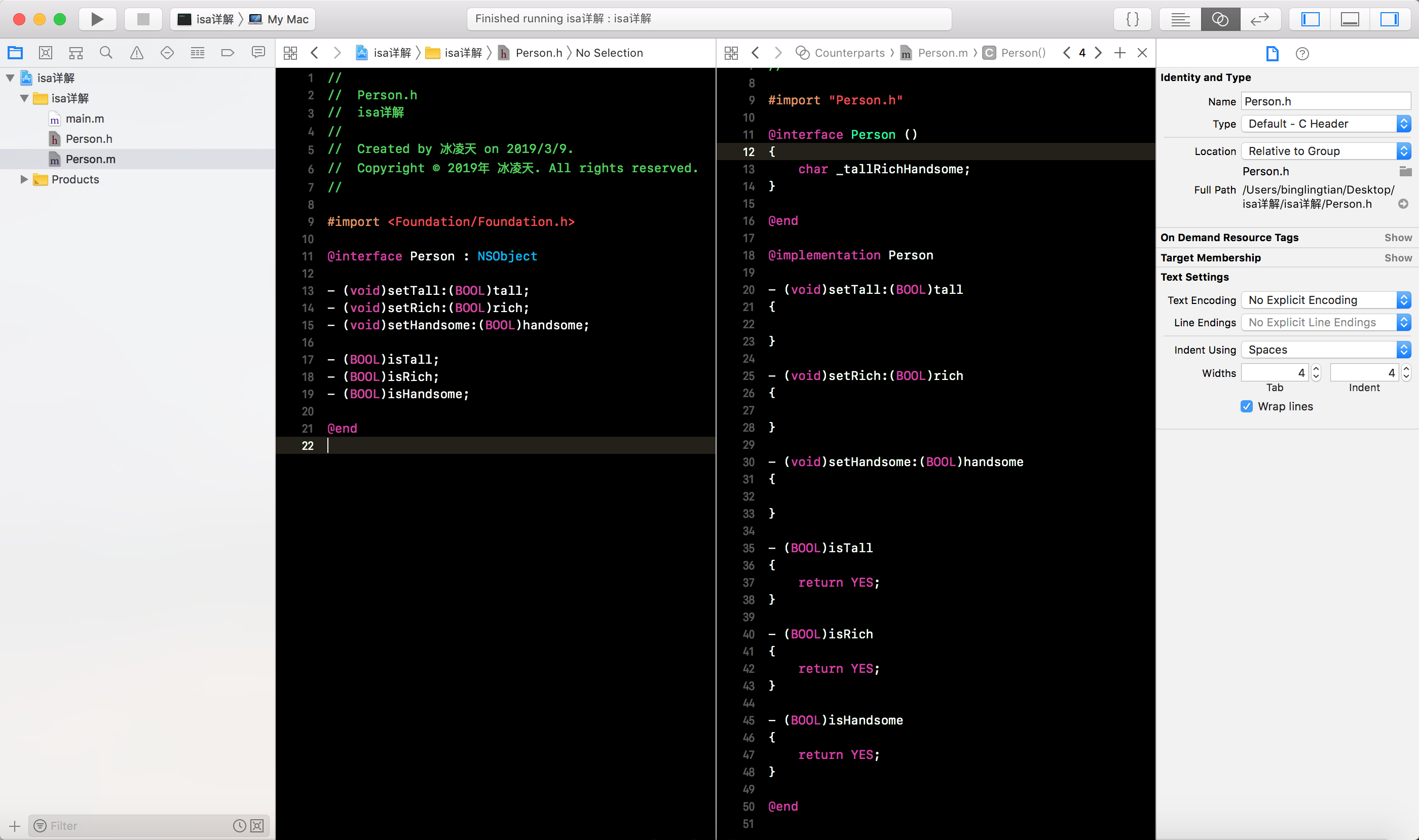Add another assistant editor pane
Viewport: 1419px width, 840px height.
coord(1120,53)
